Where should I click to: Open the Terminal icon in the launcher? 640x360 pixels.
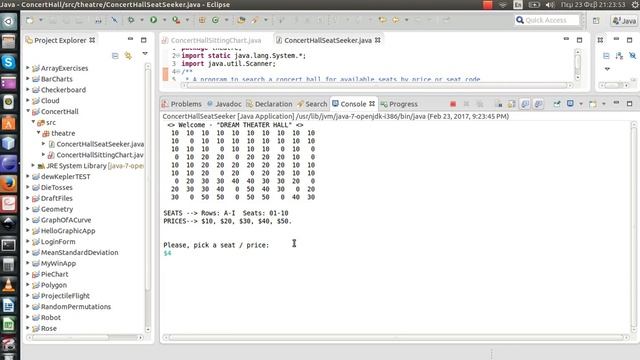tap(9, 244)
